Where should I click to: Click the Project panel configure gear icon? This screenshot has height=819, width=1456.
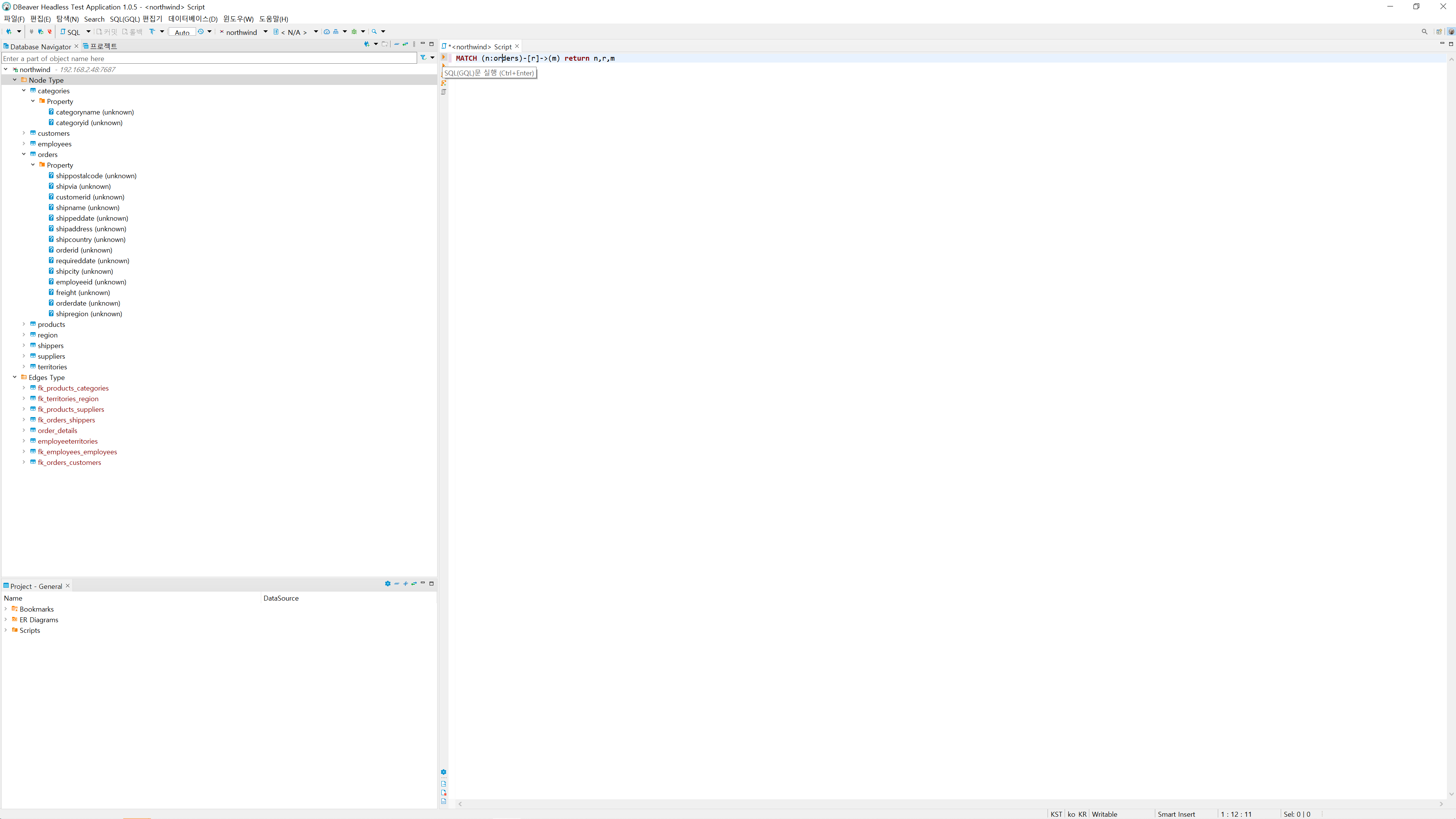click(388, 583)
